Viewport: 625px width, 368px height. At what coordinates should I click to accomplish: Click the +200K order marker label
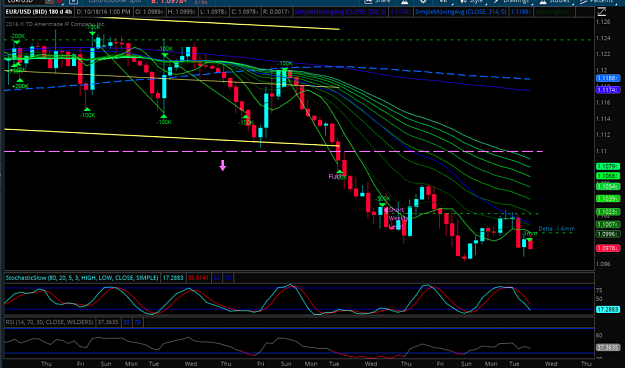coord(20,86)
